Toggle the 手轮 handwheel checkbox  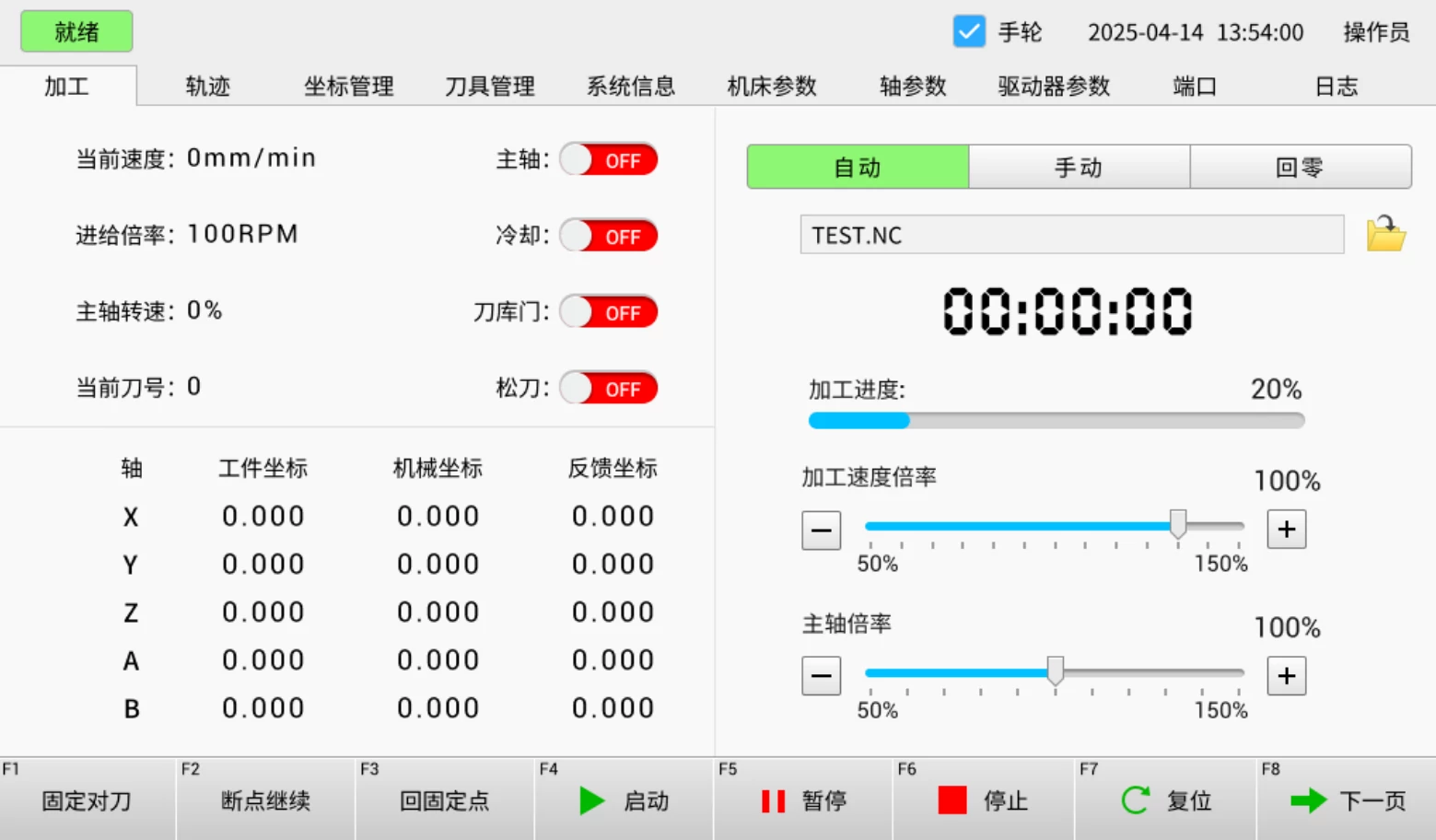[x=969, y=32]
